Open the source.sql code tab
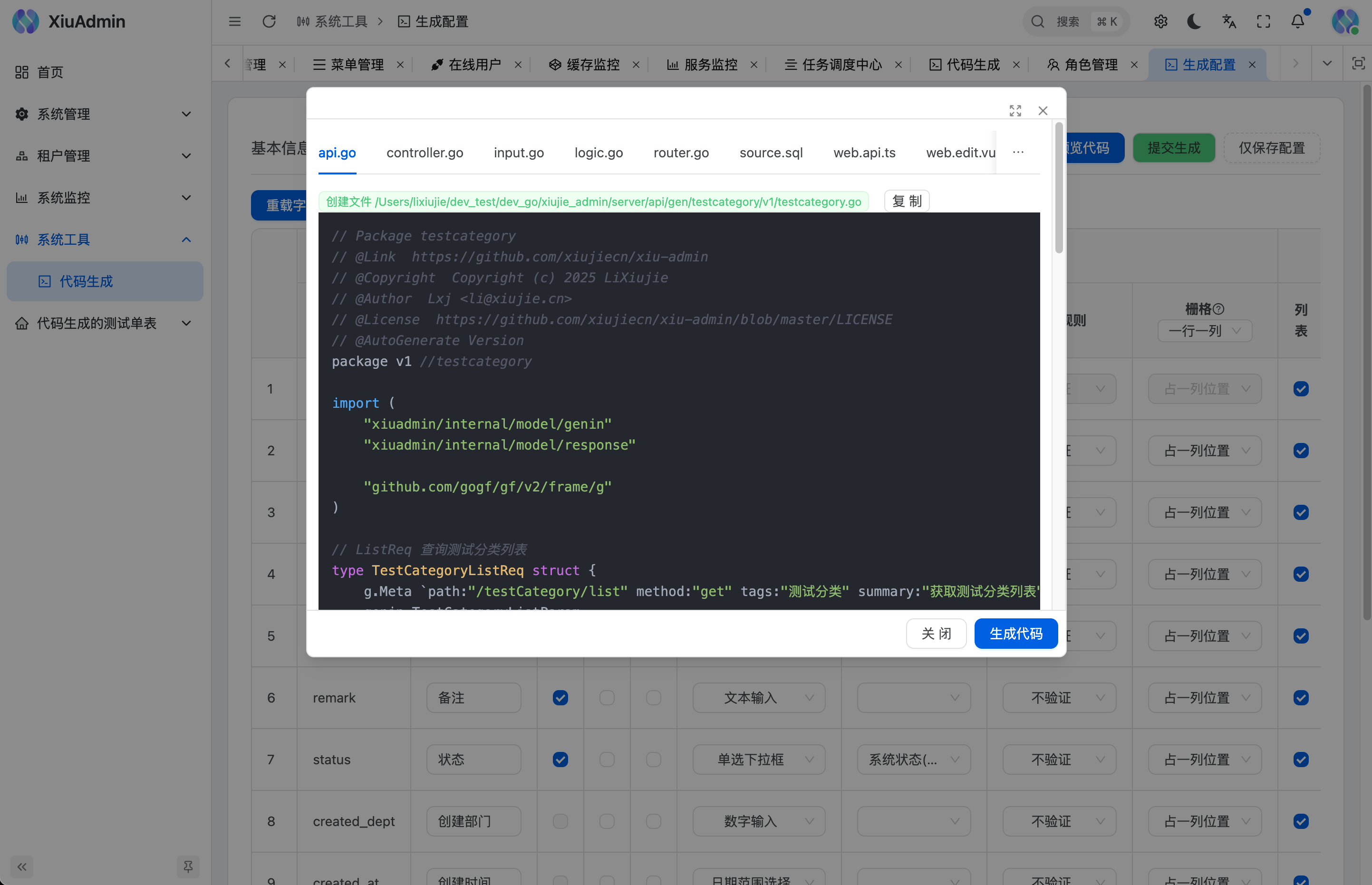This screenshot has width=1372, height=885. pos(771,152)
